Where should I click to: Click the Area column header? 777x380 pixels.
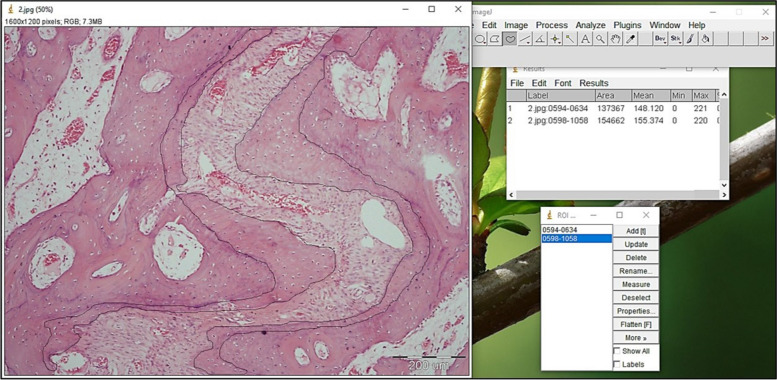point(613,96)
